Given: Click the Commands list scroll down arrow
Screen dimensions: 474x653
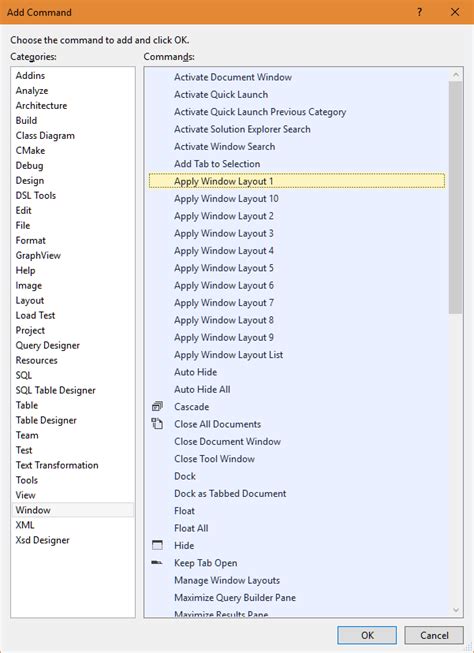Looking at the screenshot, I should [x=456, y=610].
